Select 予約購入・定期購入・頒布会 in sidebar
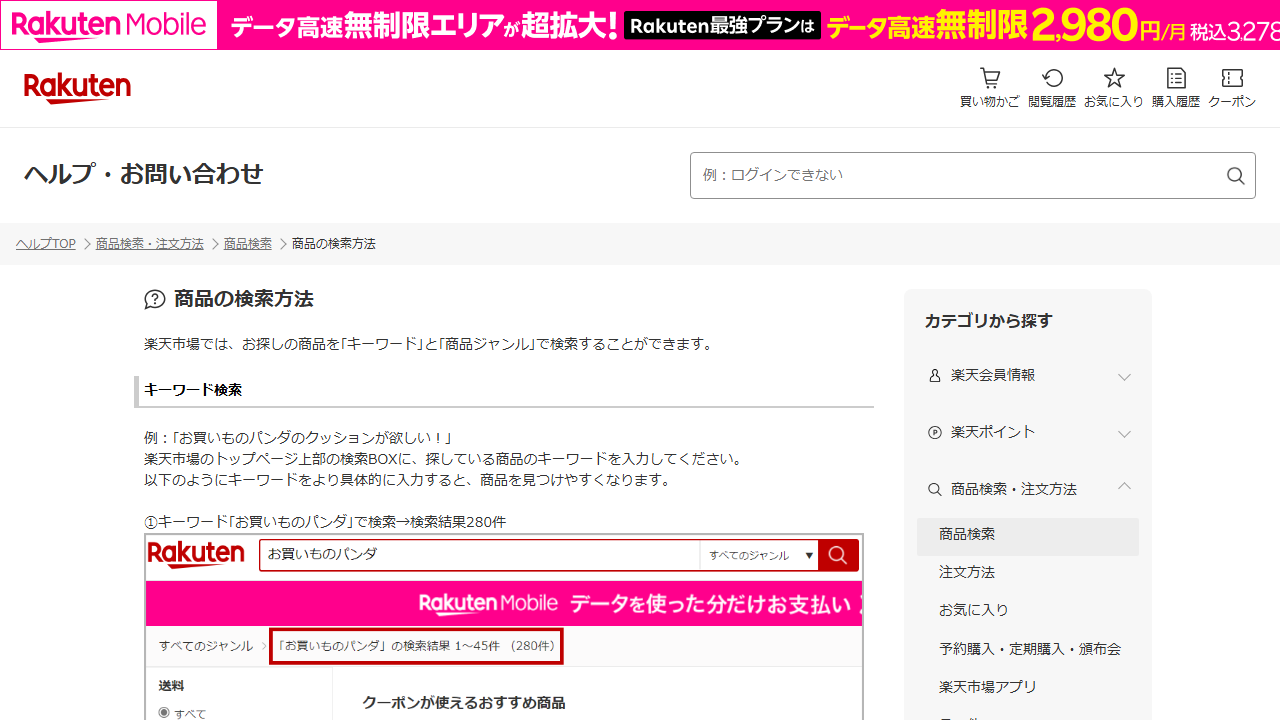The width and height of the screenshot is (1280, 720). 1030,649
